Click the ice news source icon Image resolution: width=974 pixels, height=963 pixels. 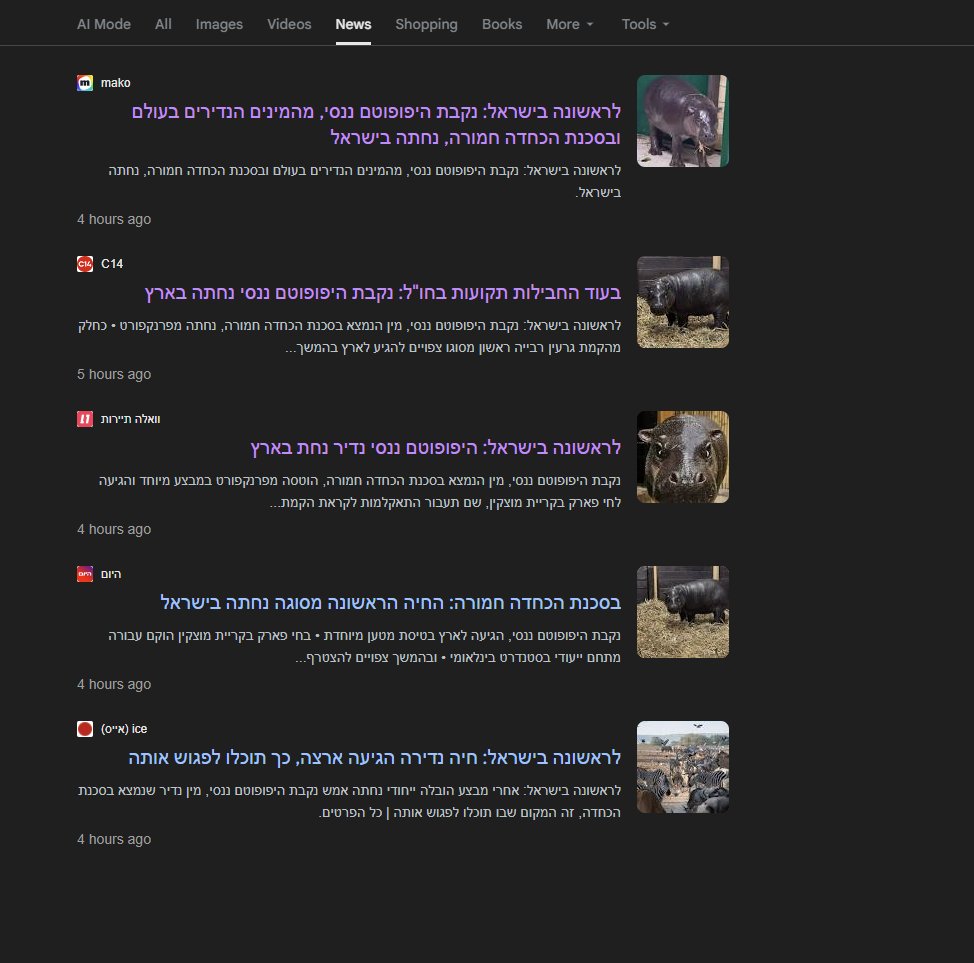click(x=85, y=729)
